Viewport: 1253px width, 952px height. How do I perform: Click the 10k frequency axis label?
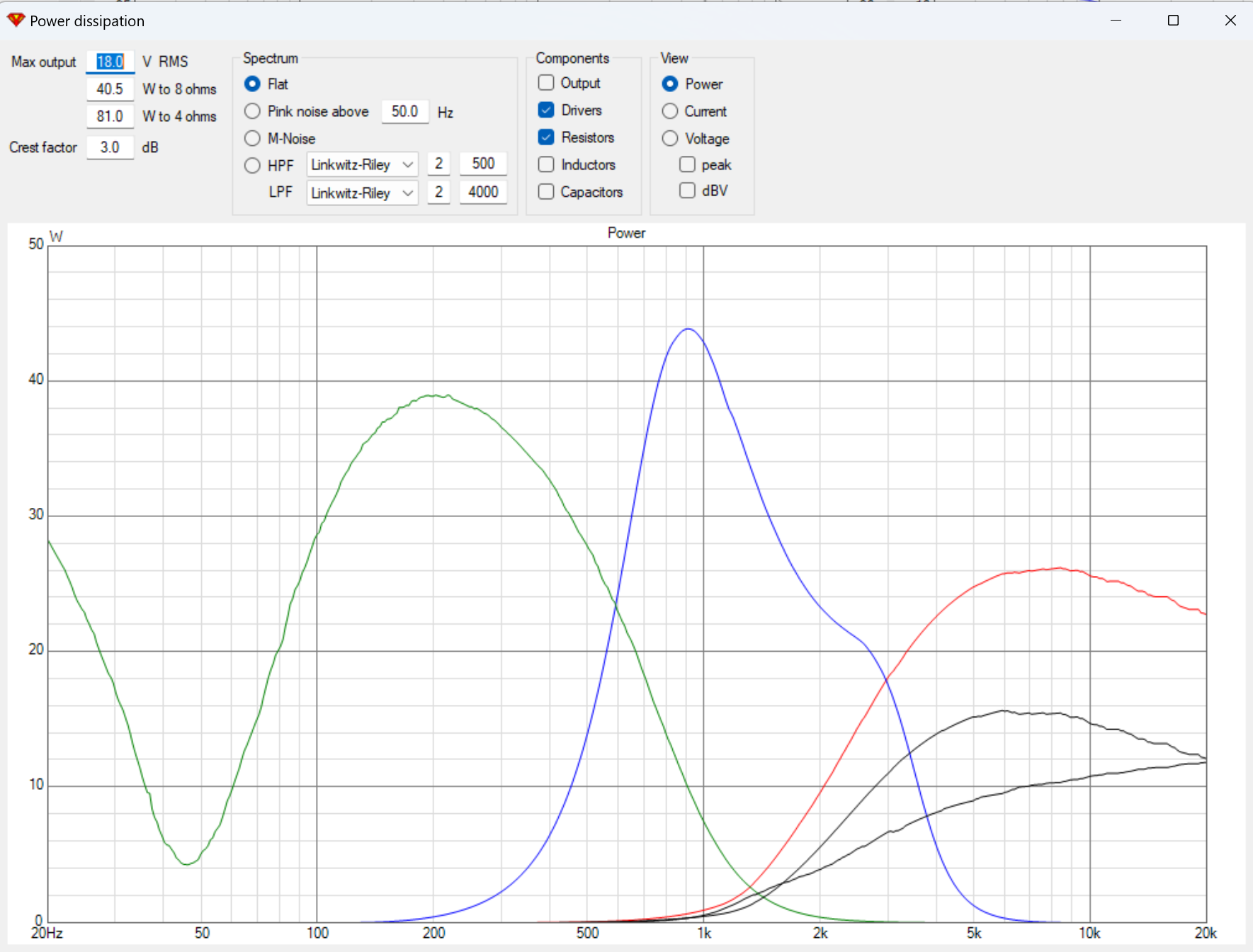click(x=1089, y=933)
